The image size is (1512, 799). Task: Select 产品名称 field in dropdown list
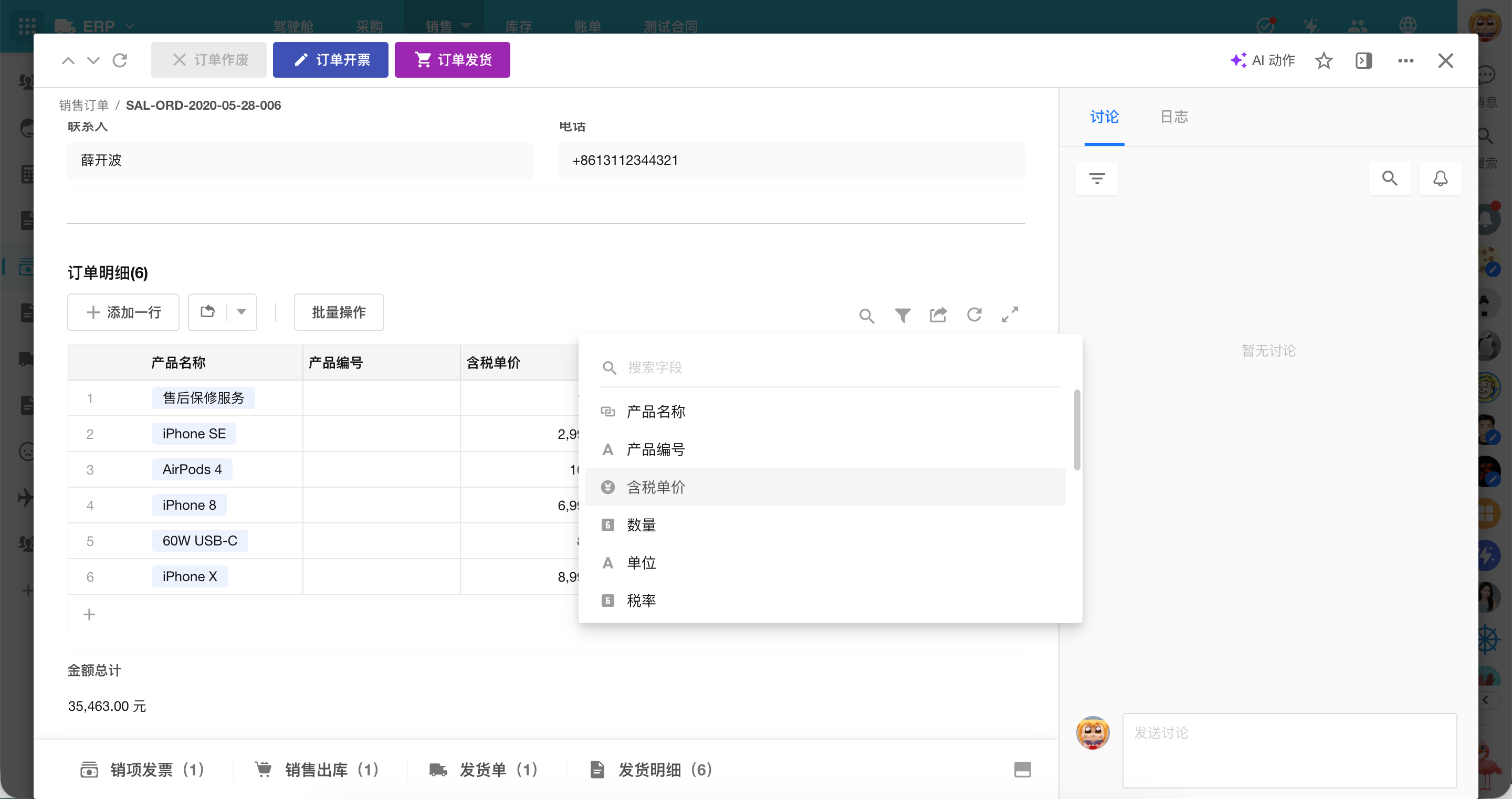tap(825, 412)
